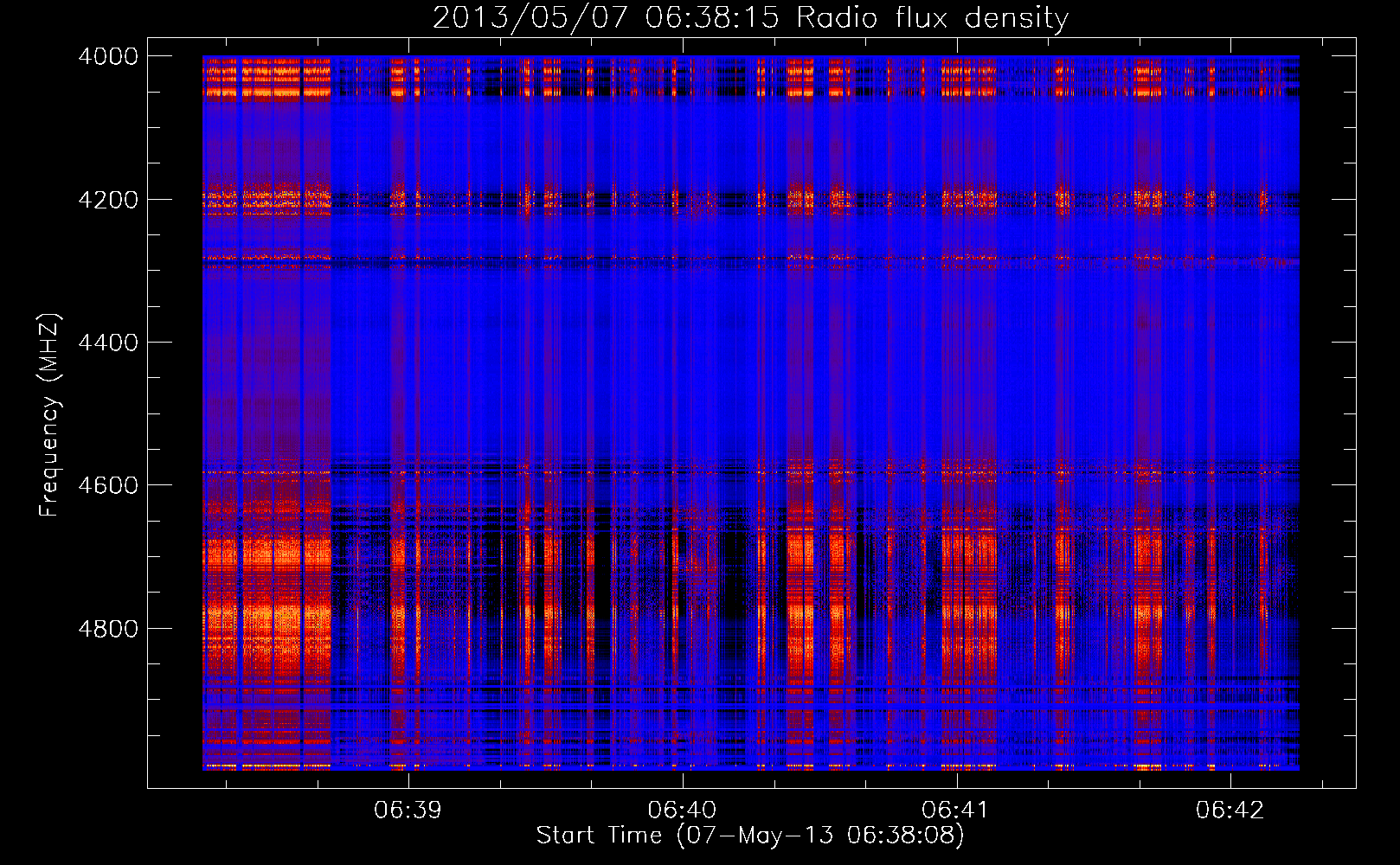Click the 4000 frequency axis label

(108, 56)
